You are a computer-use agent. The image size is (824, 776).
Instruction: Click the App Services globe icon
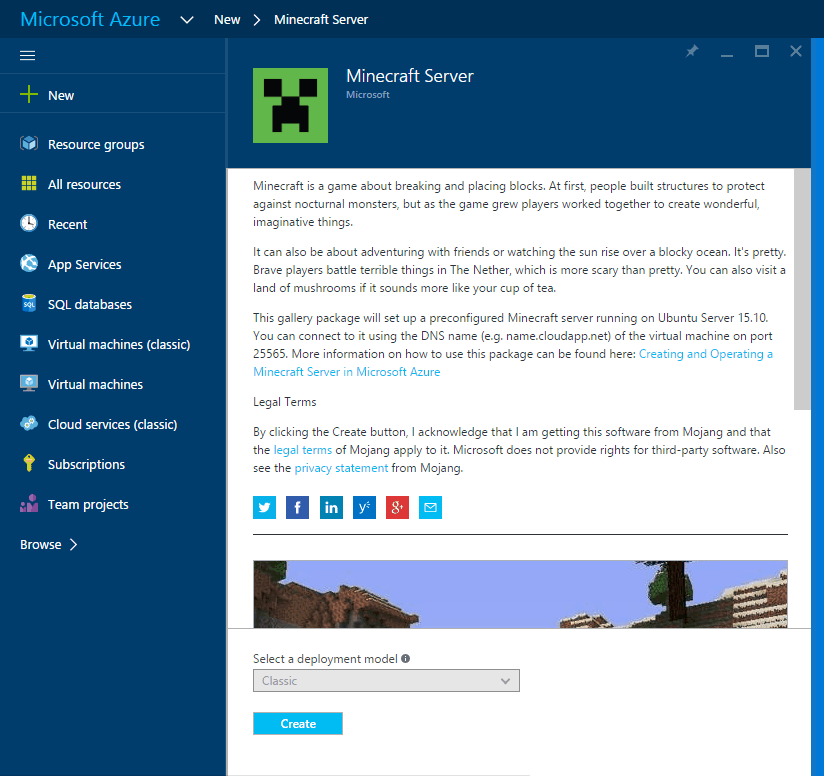pyautogui.click(x=29, y=263)
